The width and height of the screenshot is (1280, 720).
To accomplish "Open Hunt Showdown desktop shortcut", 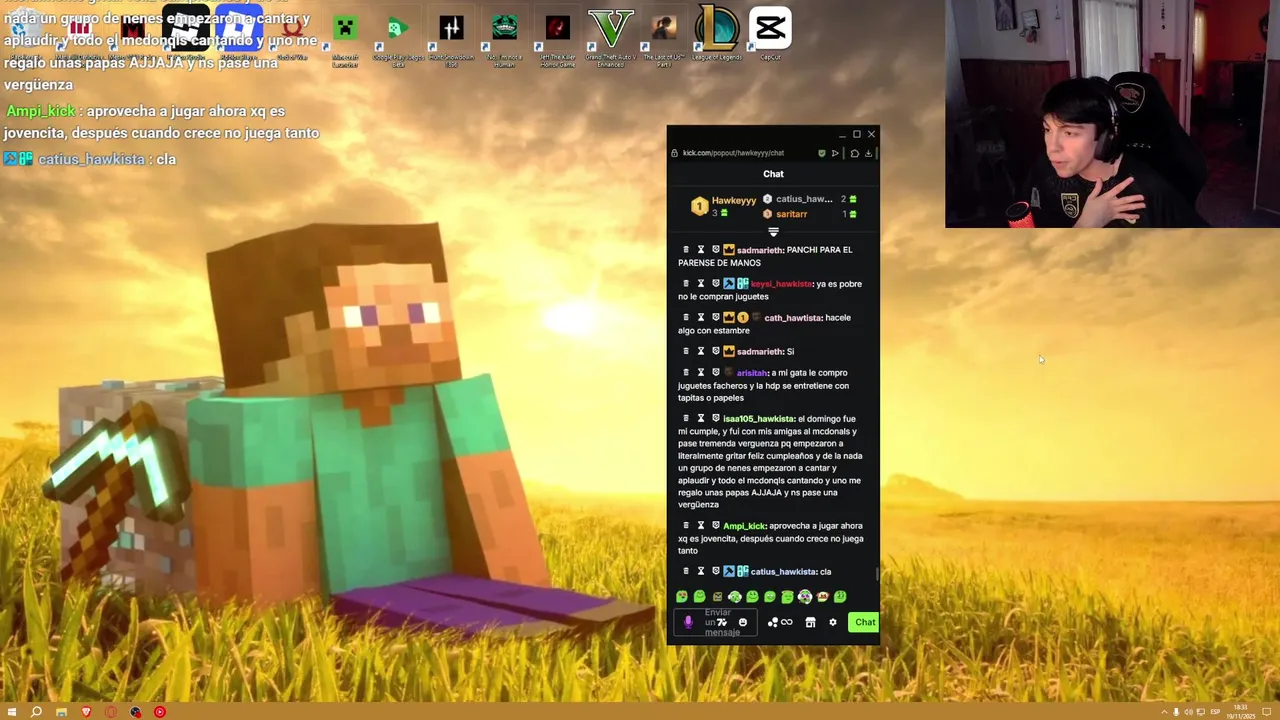I will coord(451,37).
